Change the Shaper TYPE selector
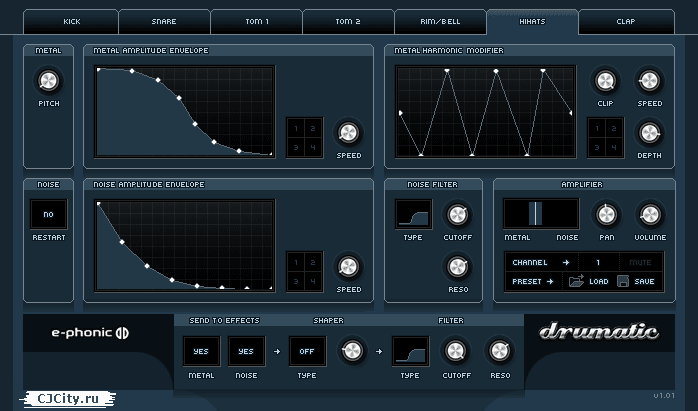Screen dimensions: 698x411 click(307, 351)
